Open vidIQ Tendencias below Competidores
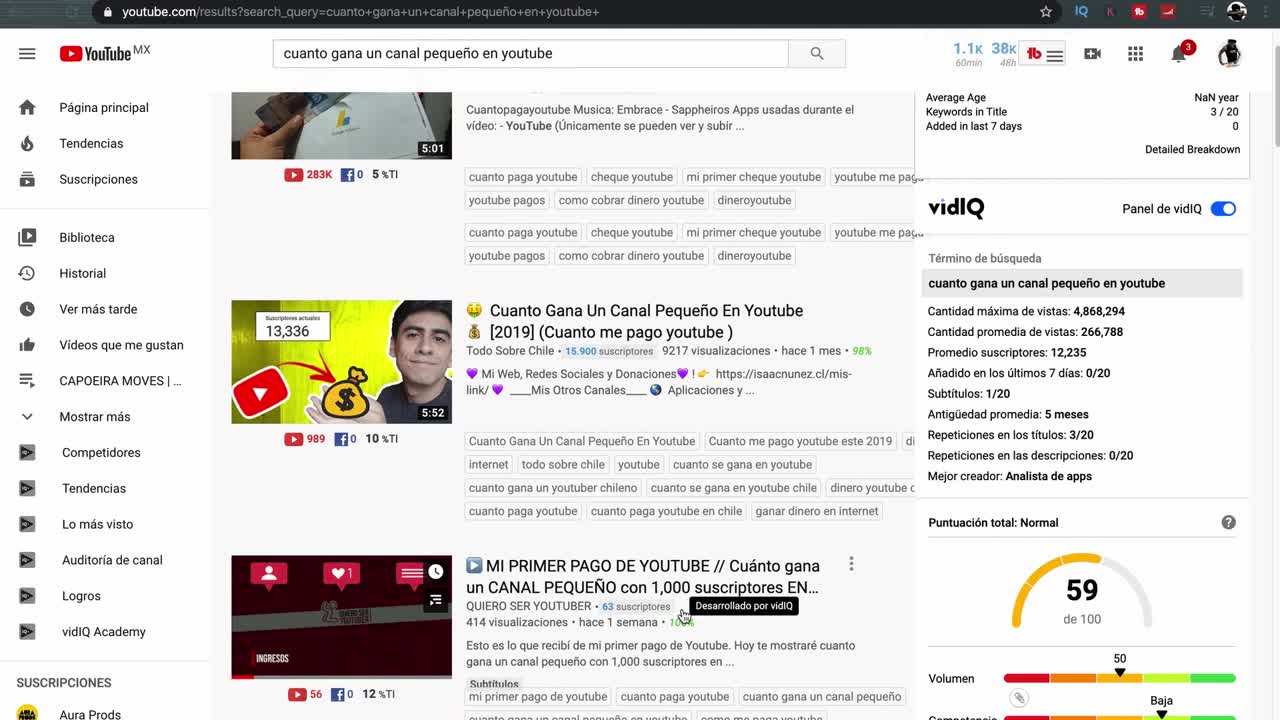This screenshot has width=1280, height=720. [94, 488]
